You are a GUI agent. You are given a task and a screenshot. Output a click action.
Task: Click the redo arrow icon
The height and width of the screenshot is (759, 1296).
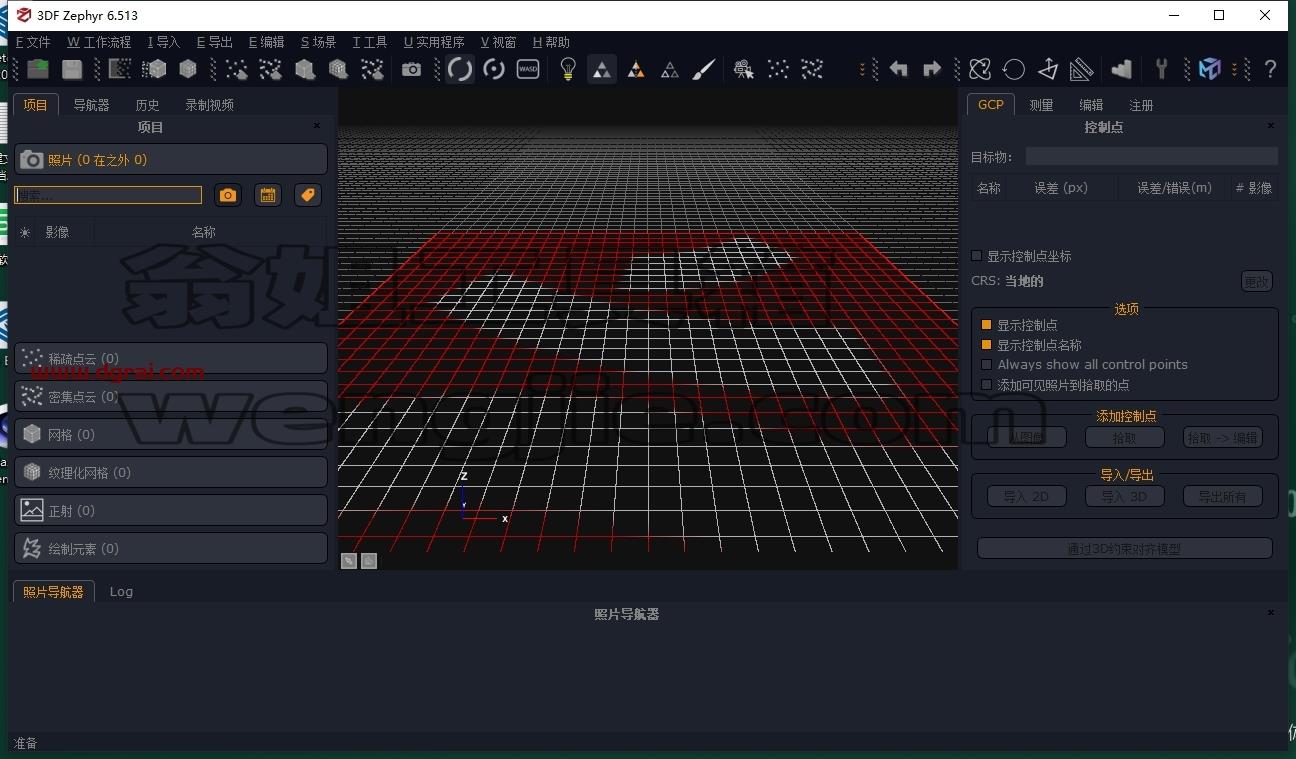(x=932, y=69)
